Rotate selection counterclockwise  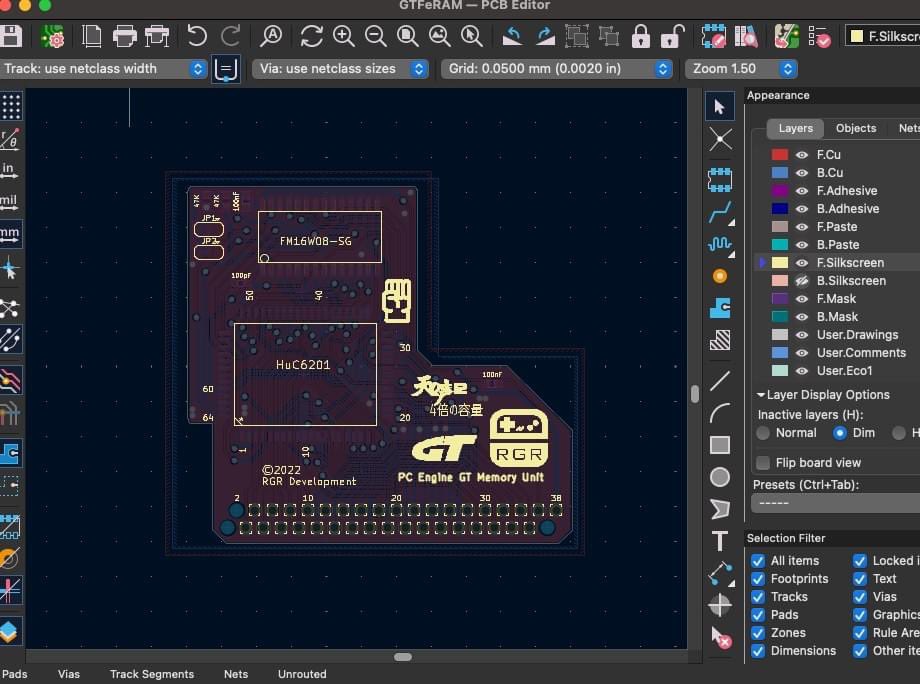512,36
